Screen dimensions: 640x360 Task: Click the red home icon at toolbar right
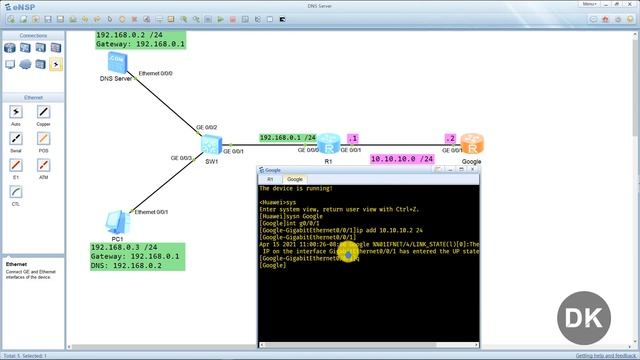(606, 19)
